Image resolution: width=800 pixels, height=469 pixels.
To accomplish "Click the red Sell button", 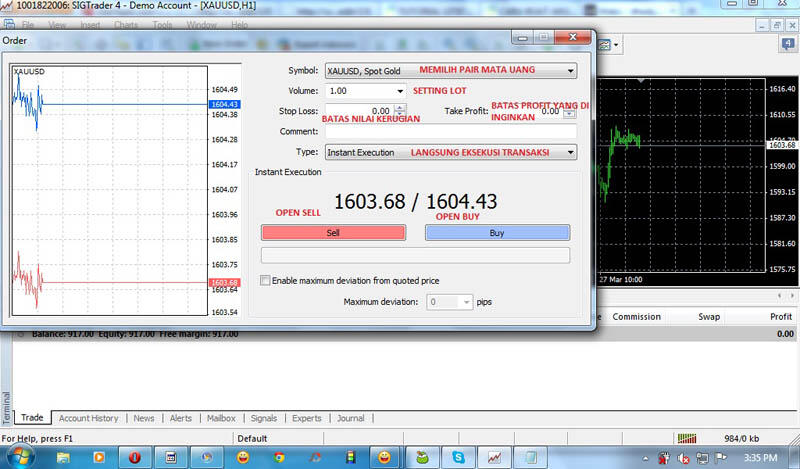I will [x=333, y=233].
